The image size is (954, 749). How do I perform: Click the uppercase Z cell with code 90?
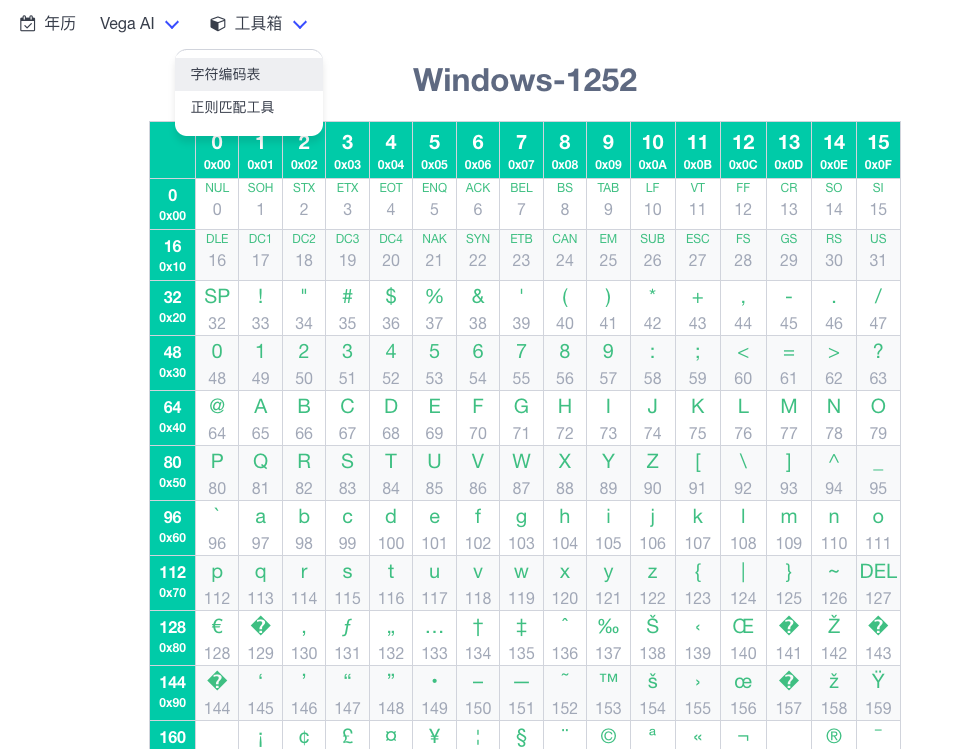tap(652, 473)
